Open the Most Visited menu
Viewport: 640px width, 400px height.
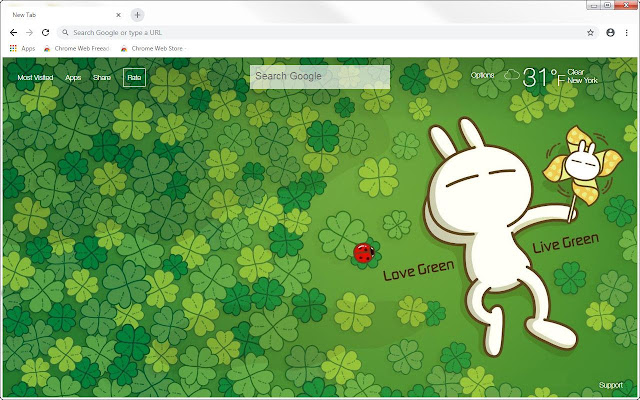pyautogui.click(x=35, y=78)
